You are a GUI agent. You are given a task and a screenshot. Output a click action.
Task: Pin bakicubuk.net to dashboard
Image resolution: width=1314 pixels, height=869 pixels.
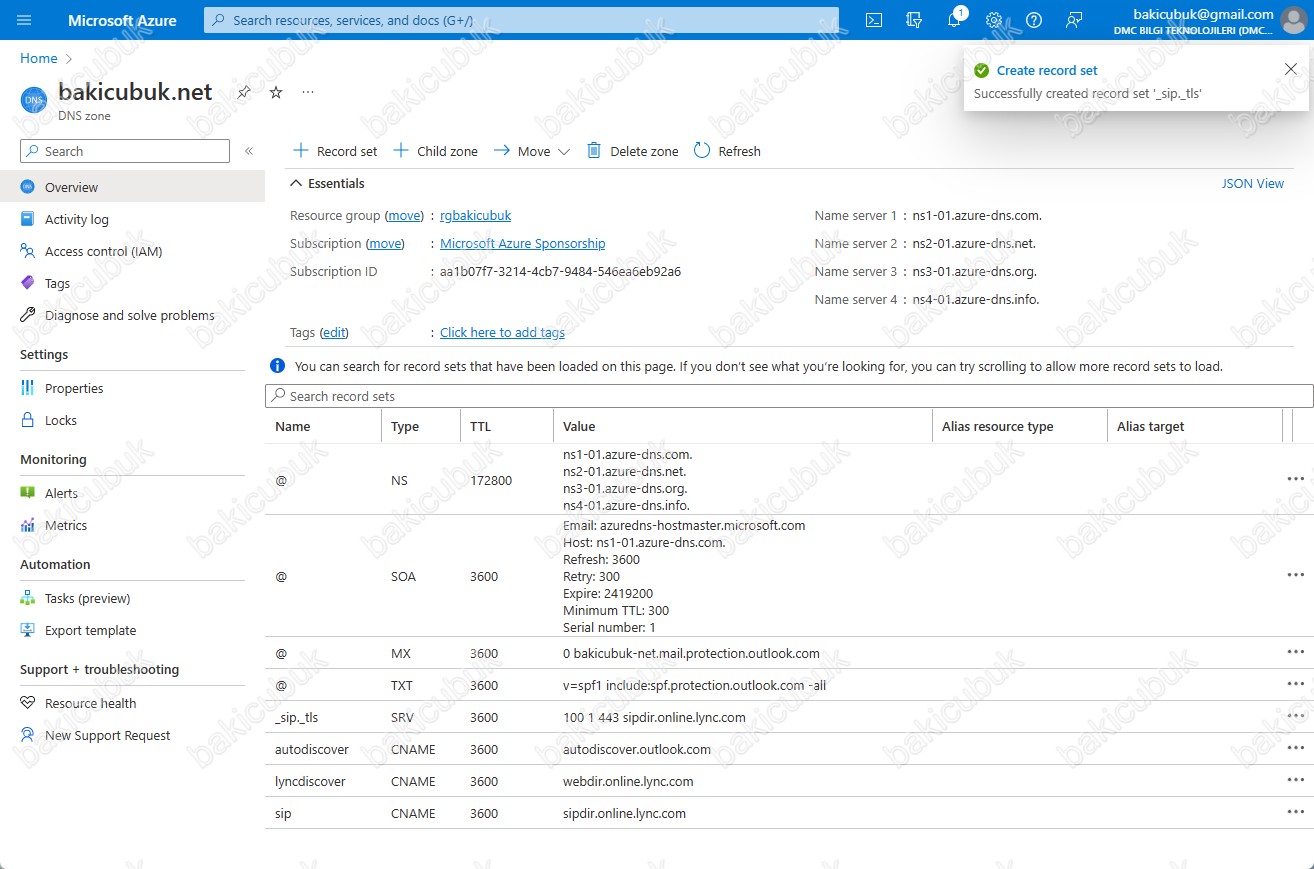tap(244, 92)
